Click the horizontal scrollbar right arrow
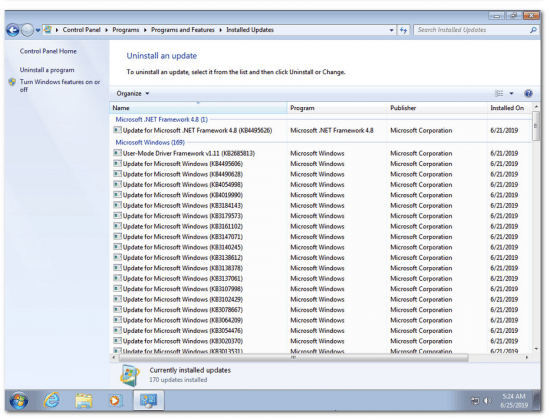This screenshot has height=420, width=550. coord(527,358)
